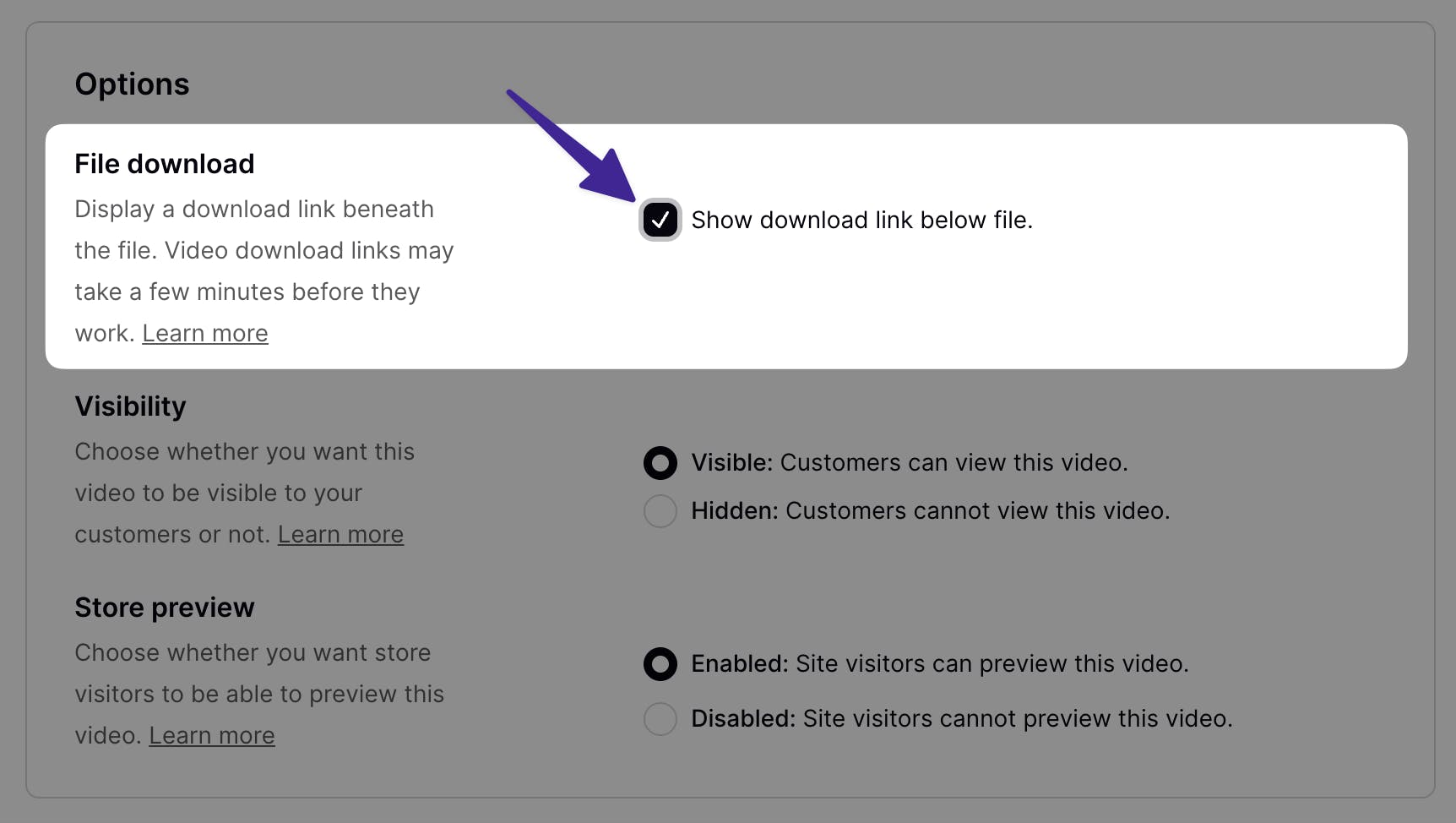The width and height of the screenshot is (1456, 823).
Task: Click the 'Display a download link beneath' description
Action: click(254, 210)
